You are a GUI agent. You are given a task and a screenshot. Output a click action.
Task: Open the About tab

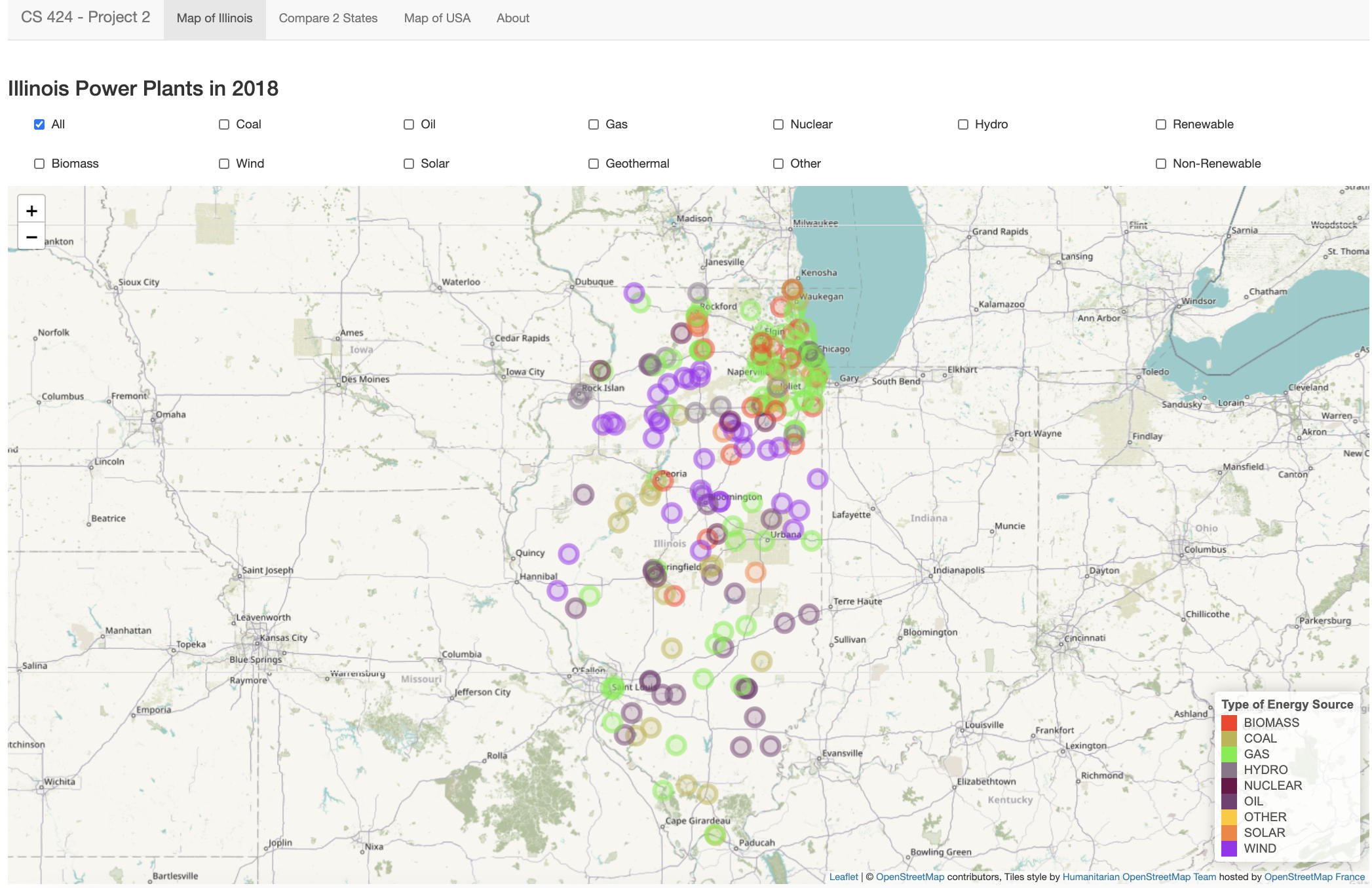[513, 18]
